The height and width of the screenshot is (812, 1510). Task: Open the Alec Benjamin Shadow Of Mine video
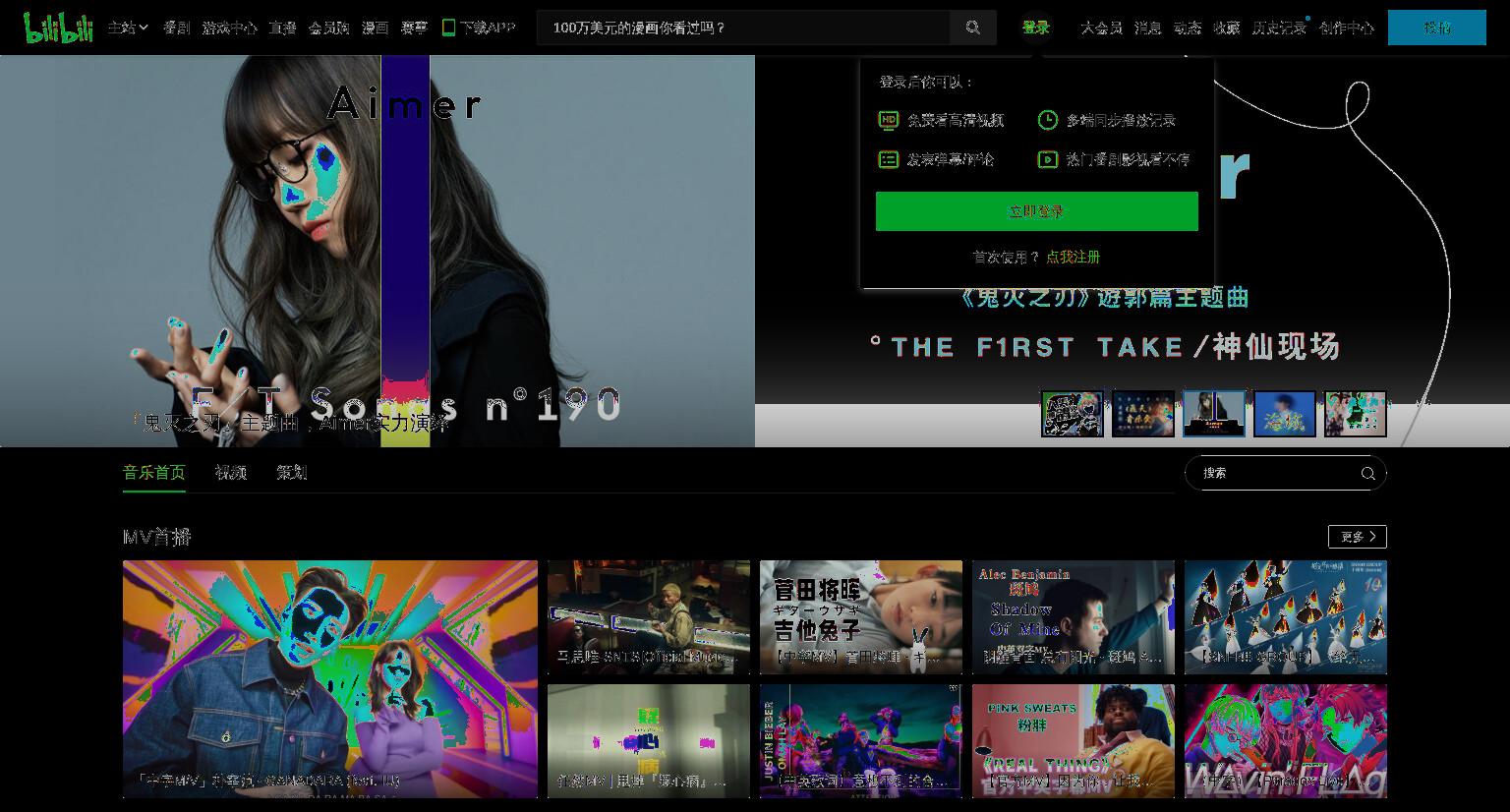coord(1074,617)
